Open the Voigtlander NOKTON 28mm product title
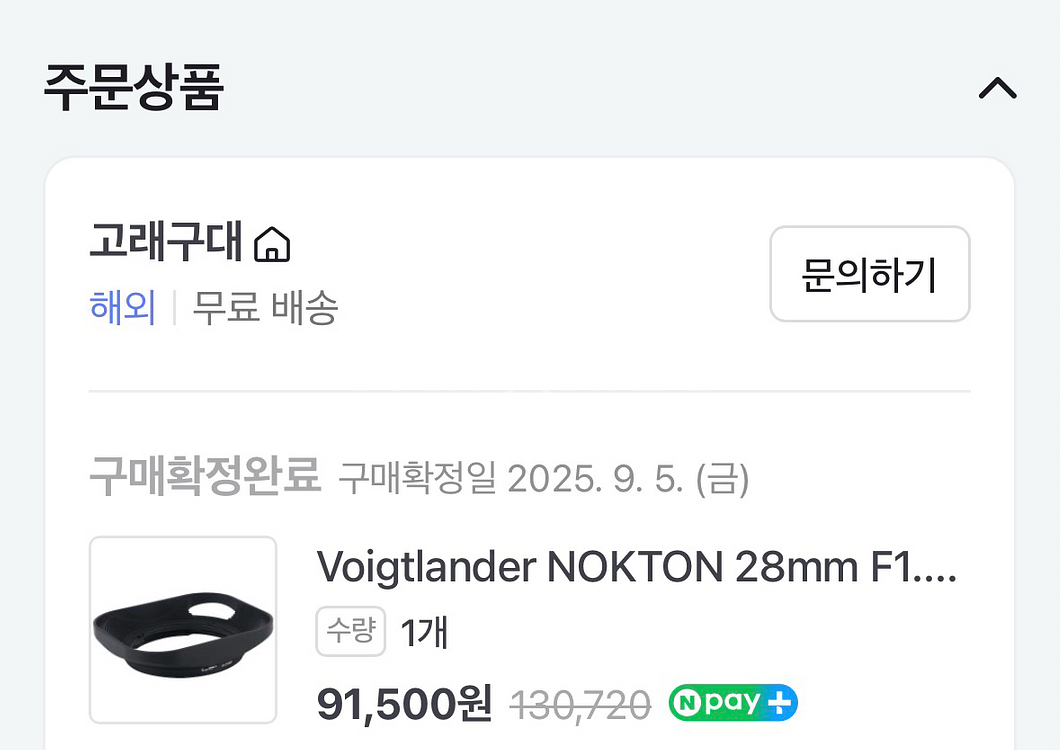The height and width of the screenshot is (750, 1060). [x=636, y=567]
